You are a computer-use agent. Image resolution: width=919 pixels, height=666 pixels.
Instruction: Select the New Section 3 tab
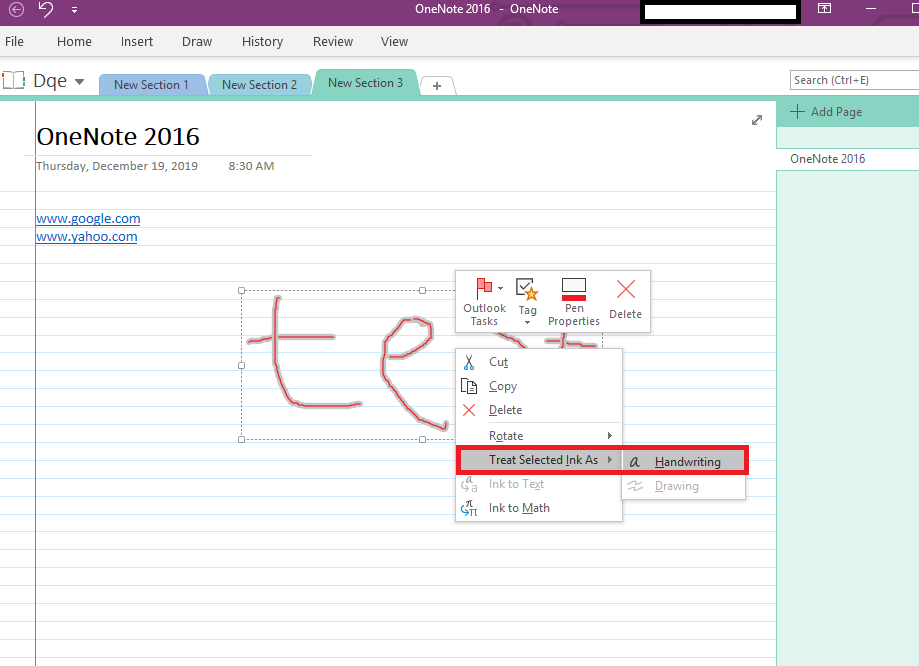(366, 83)
